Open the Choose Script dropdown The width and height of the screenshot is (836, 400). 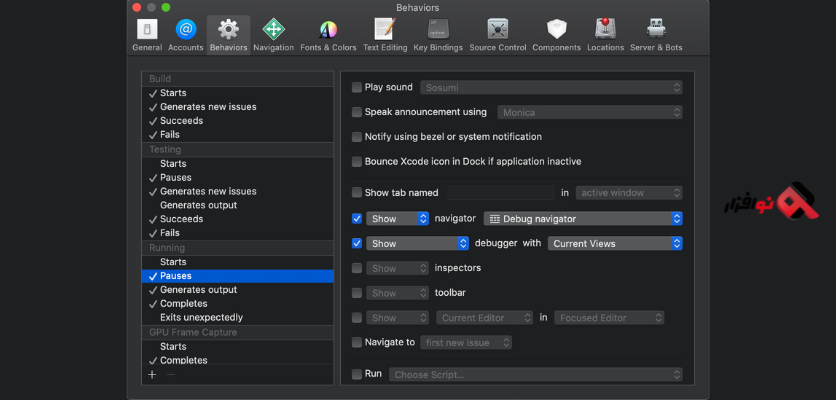(536, 374)
